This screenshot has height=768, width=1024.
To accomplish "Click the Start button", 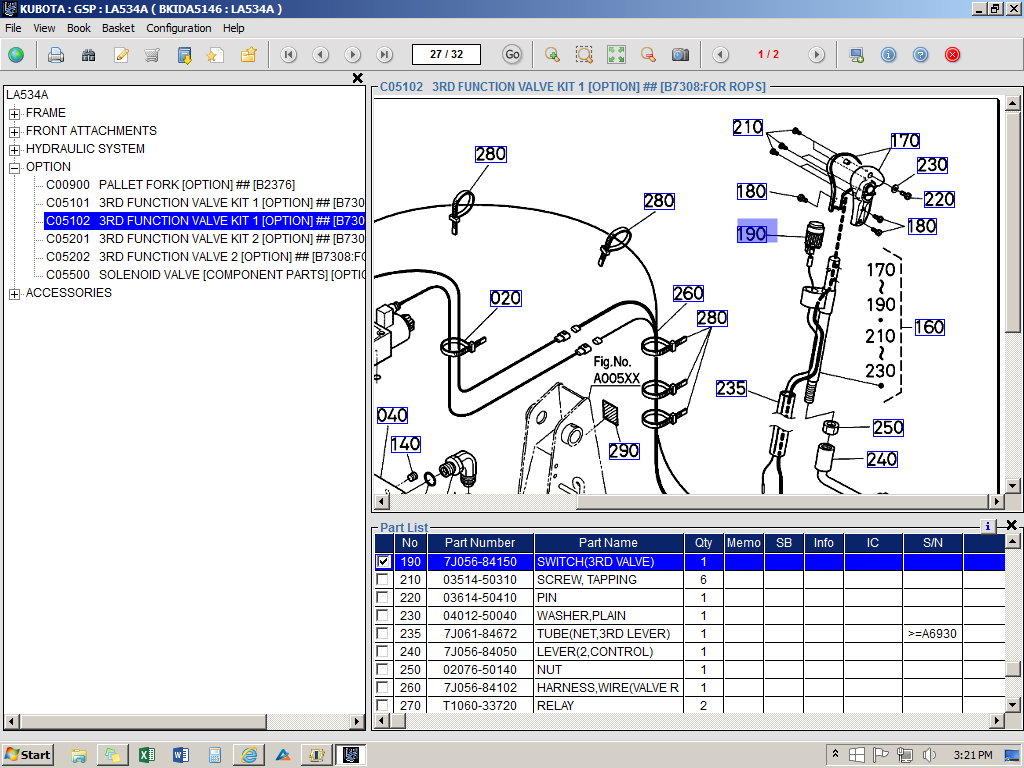I will click(x=27, y=755).
